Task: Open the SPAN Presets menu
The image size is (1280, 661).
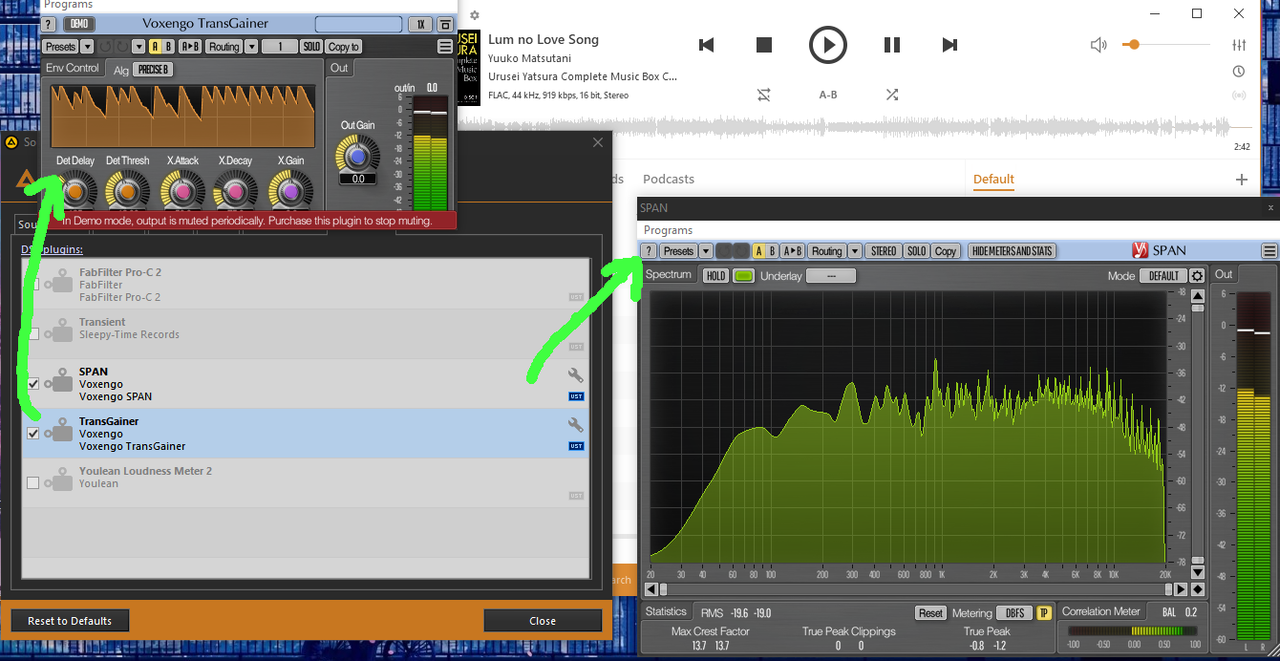Action: coord(678,251)
